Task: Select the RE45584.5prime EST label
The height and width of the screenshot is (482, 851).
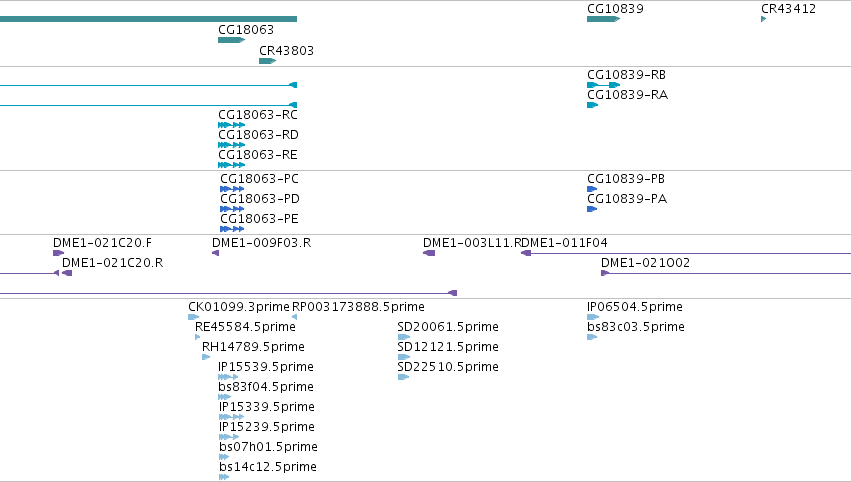Action: pos(245,327)
